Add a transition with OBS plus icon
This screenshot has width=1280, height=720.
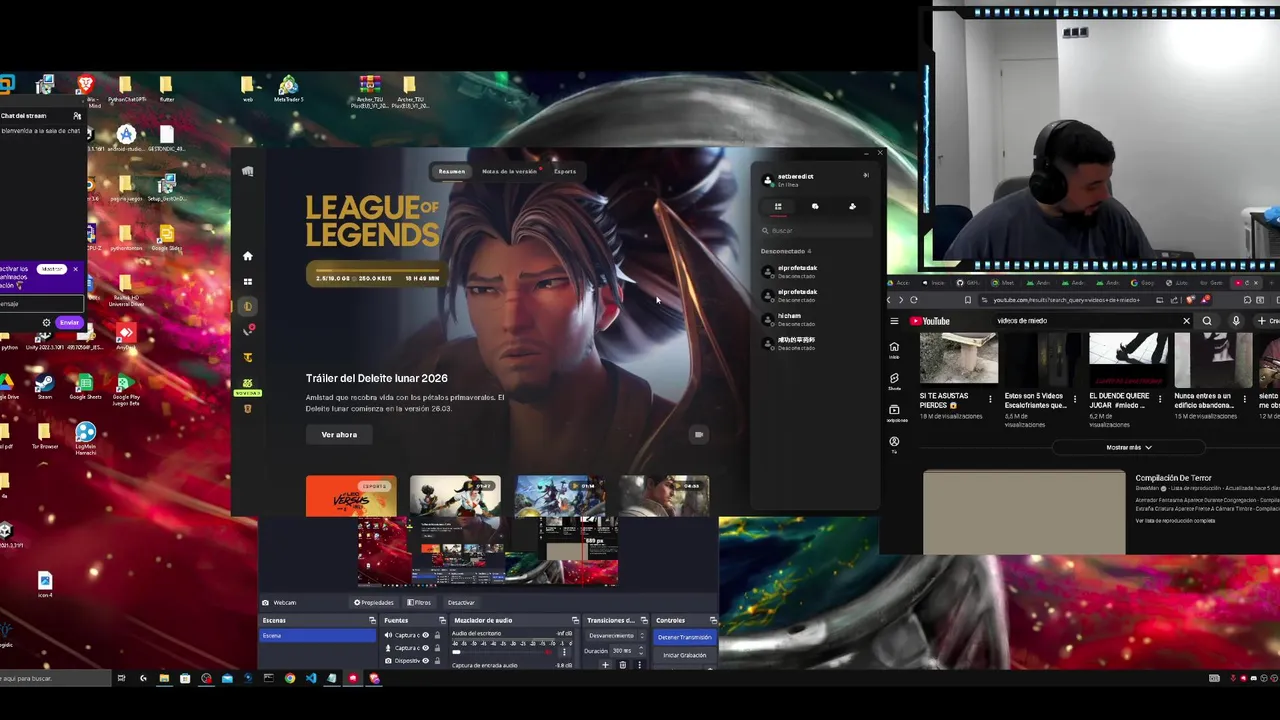tap(605, 665)
